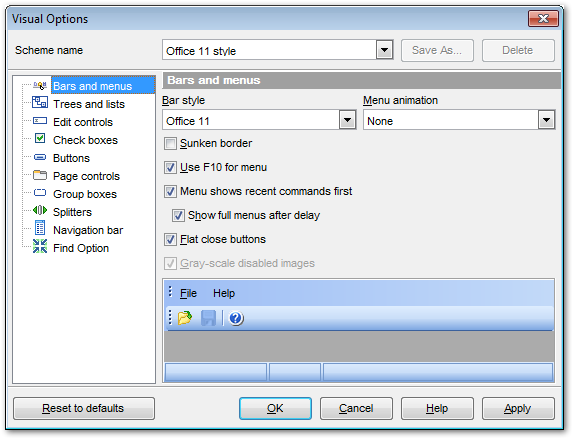The image size is (573, 439).
Task: Select Find Option entry
Action: (81, 248)
